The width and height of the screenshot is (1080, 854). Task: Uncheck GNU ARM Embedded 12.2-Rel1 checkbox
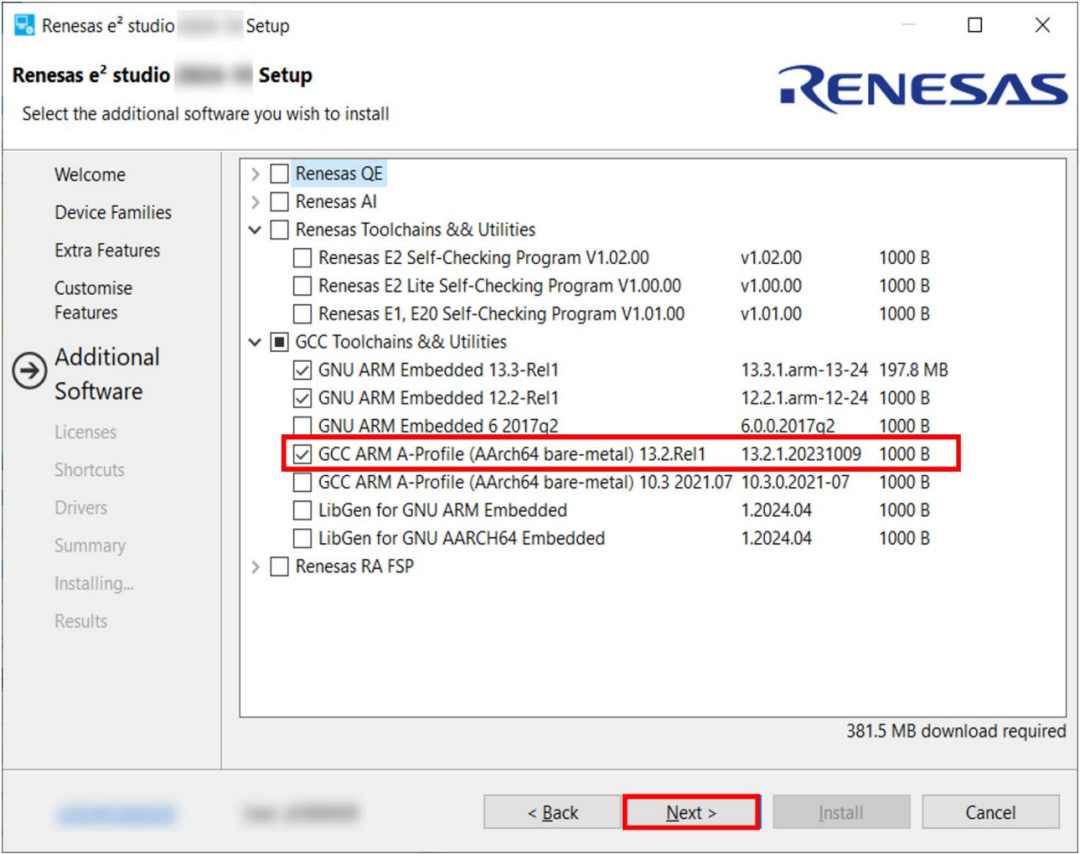[302, 398]
